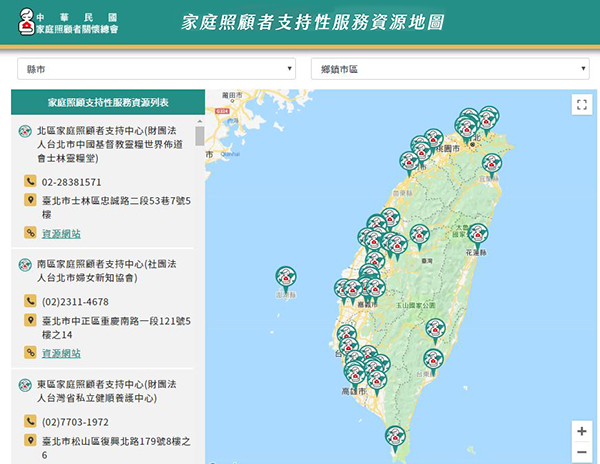The width and height of the screenshot is (600, 464).
Task: Click address pin icon for 南區 center
Action: pyautogui.click(x=30, y=321)
